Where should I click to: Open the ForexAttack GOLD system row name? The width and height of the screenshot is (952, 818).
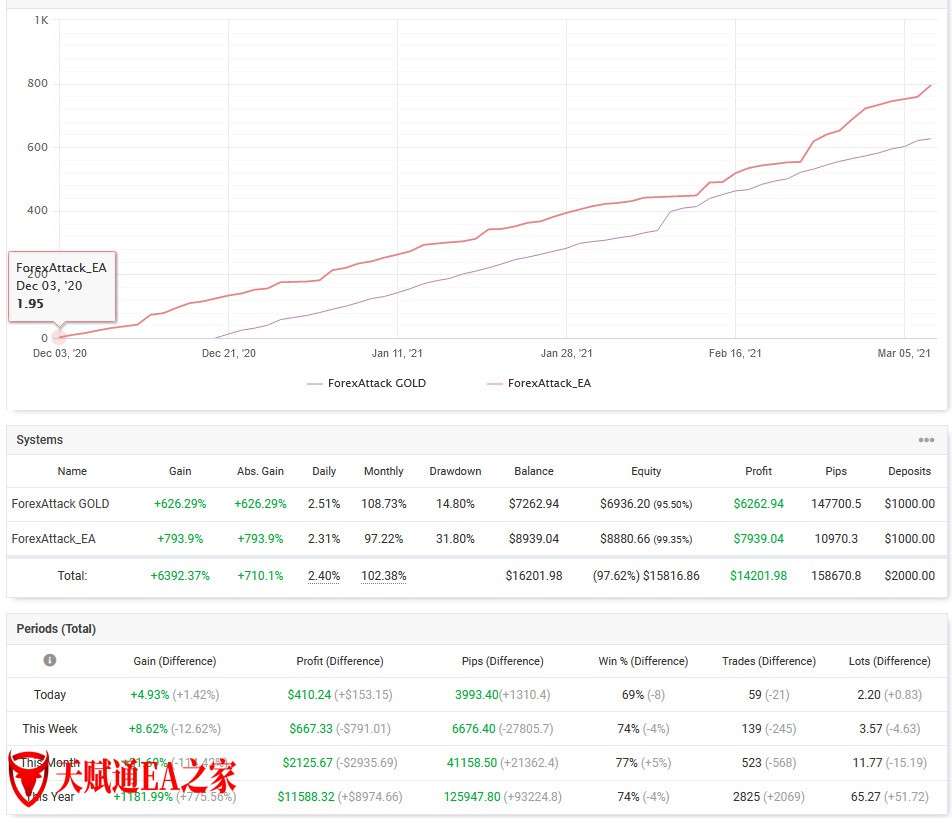tap(60, 504)
